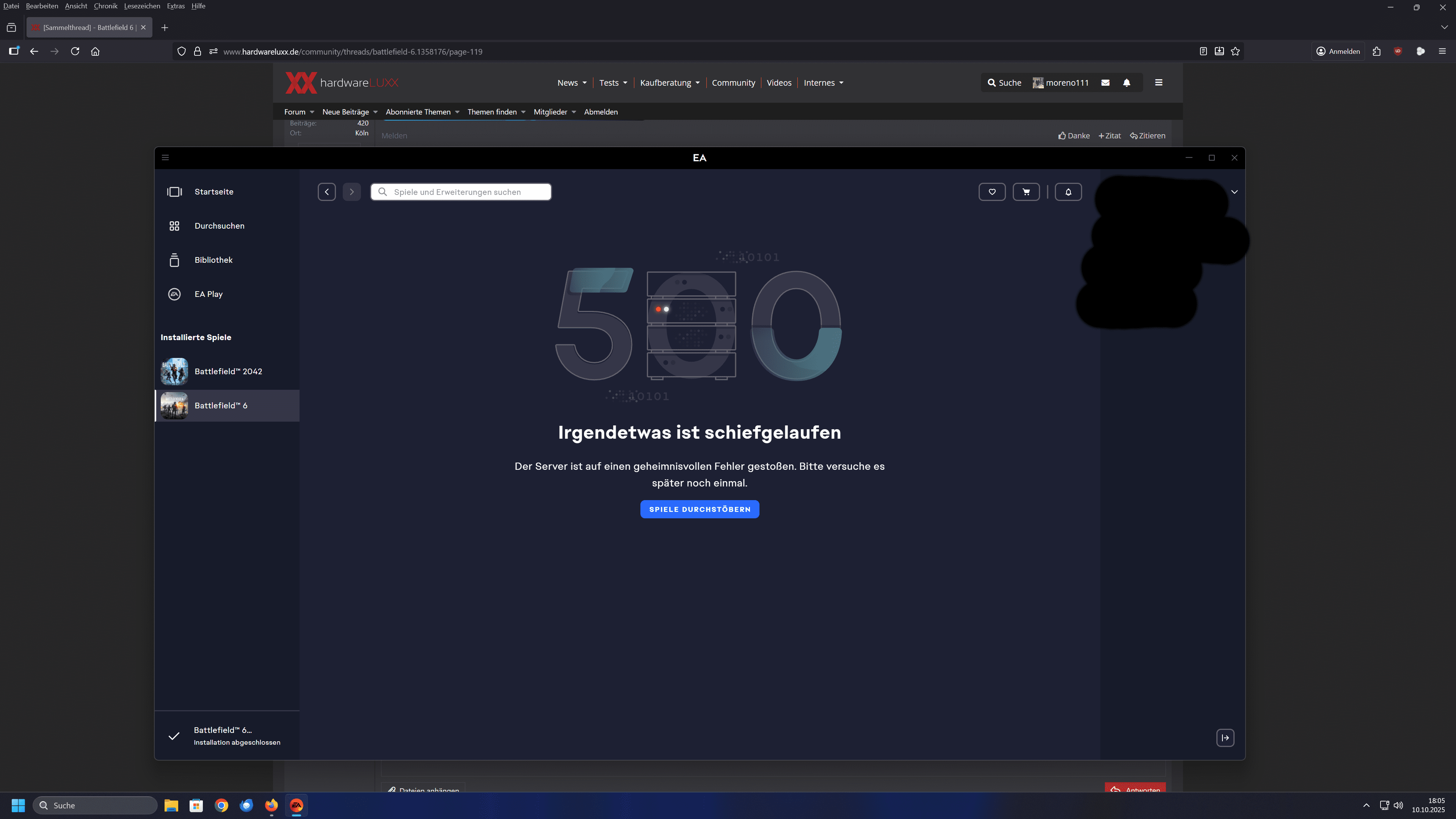The width and height of the screenshot is (1456, 819).
Task: Select Battlefield 2042 in installed games
Action: coord(228,371)
